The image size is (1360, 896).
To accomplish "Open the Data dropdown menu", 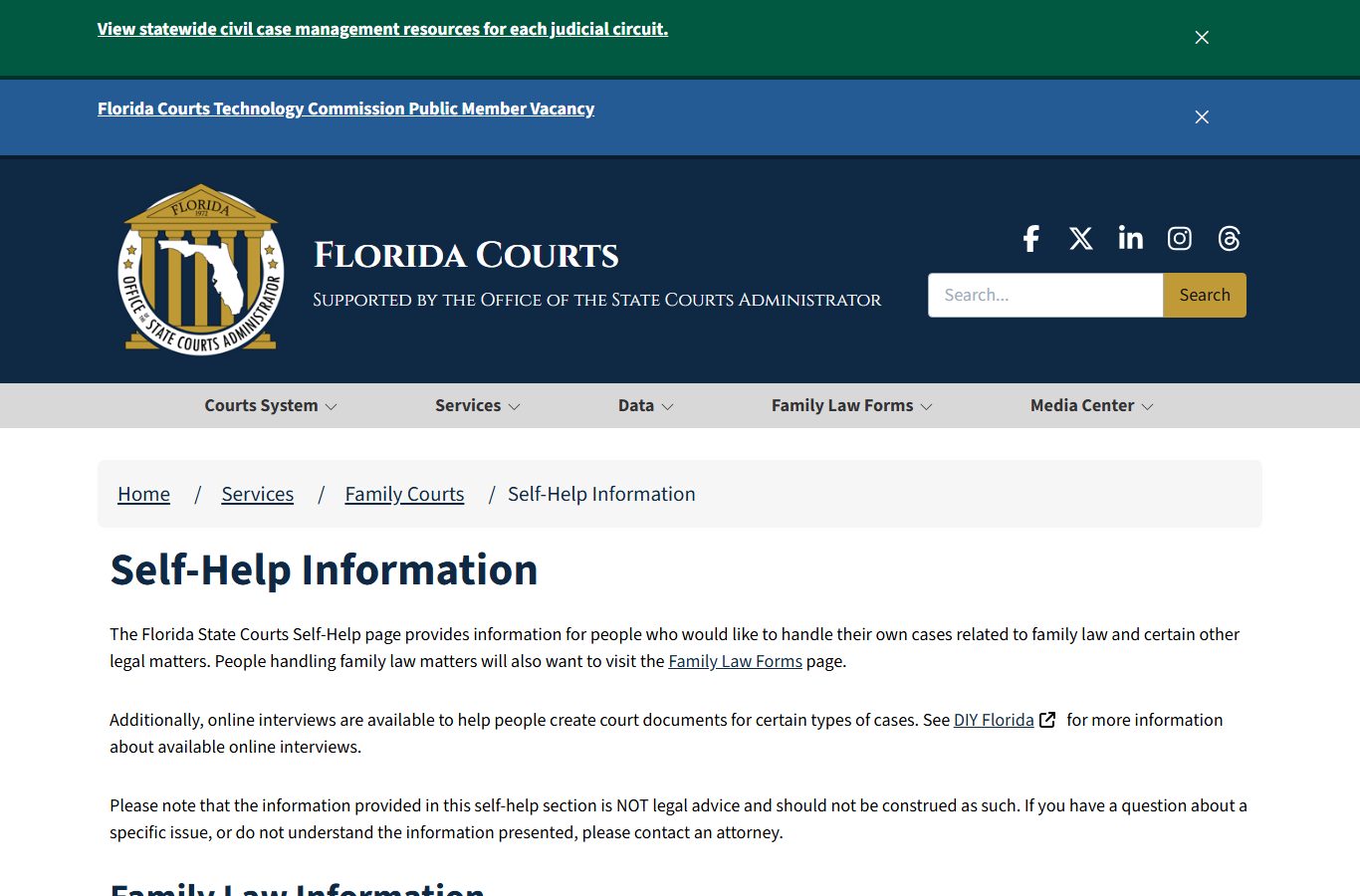I will 646,405.
